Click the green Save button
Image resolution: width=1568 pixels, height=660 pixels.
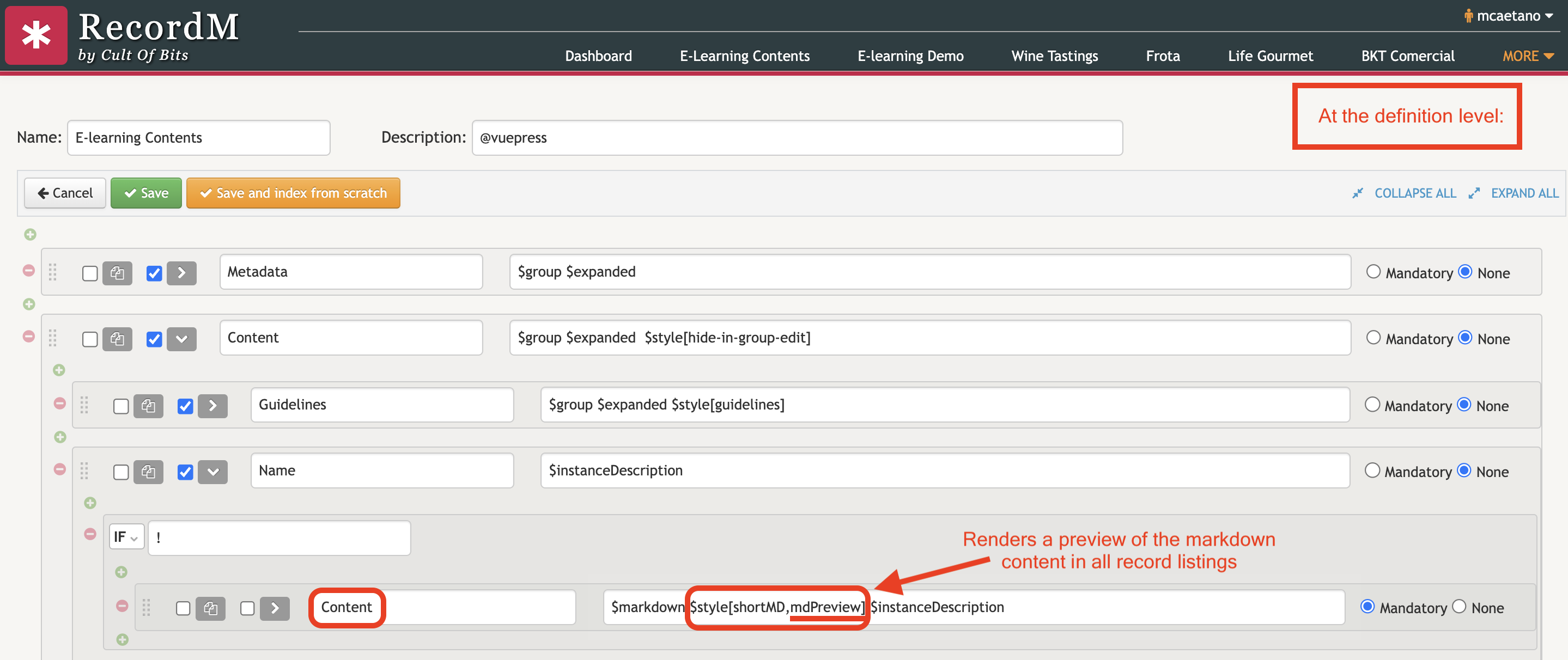[146, 193]
